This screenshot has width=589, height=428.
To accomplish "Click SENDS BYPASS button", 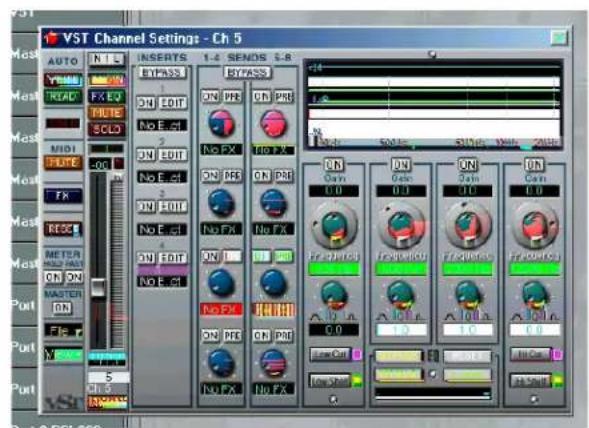I will pos(247,72).
